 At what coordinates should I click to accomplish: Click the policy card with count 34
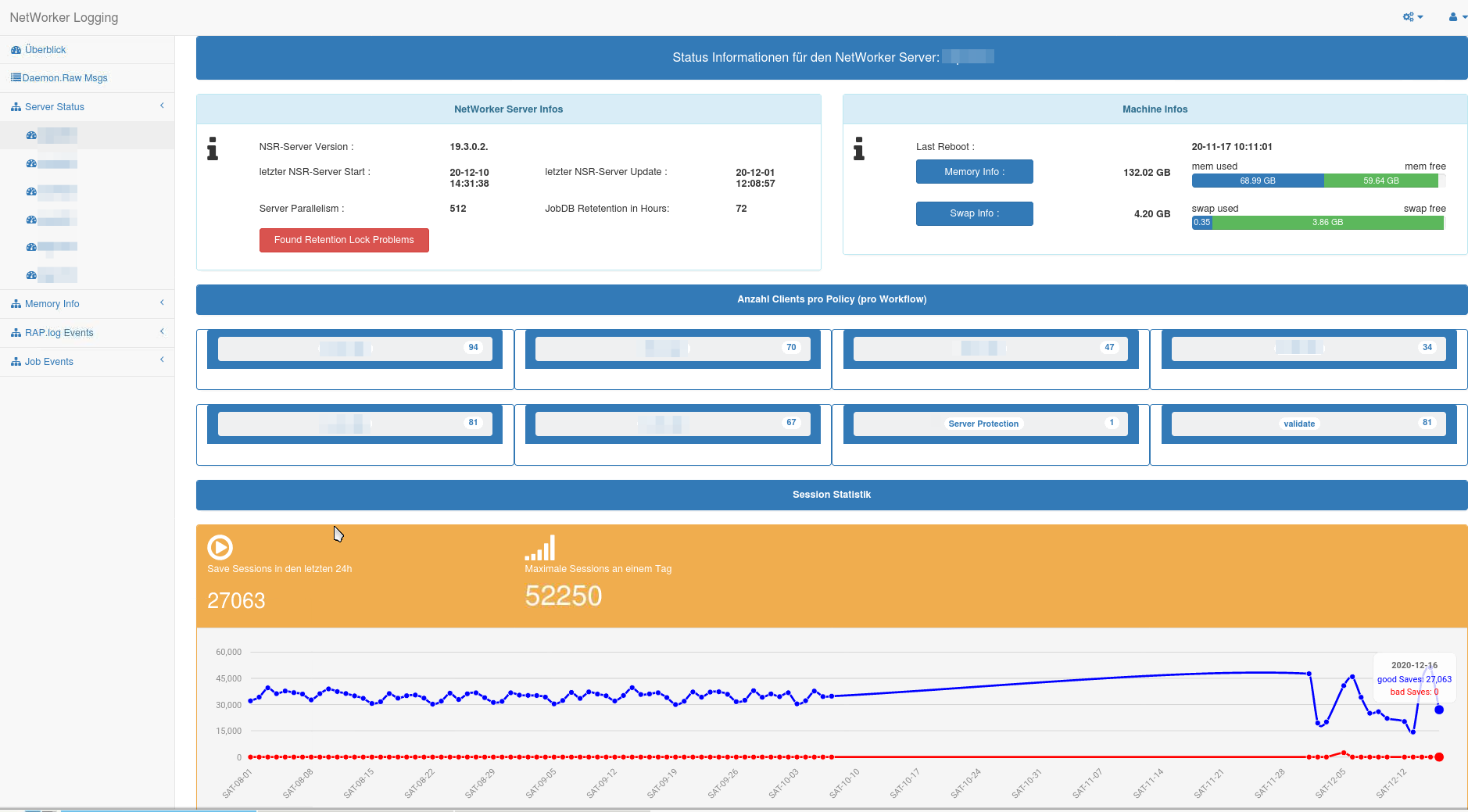1309,349
